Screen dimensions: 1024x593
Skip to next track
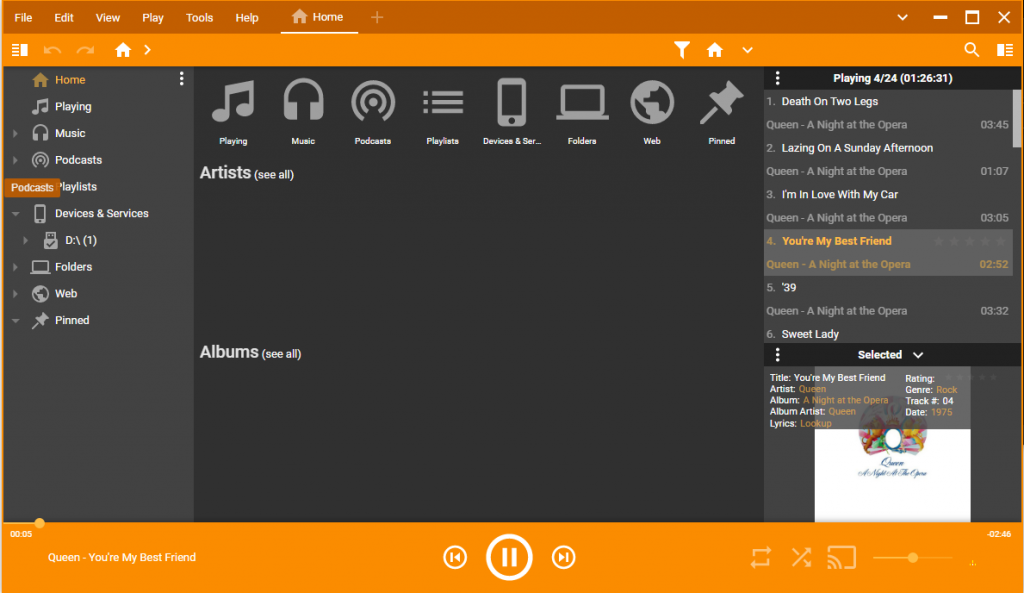pyautogui.click(x=564, y=558)
